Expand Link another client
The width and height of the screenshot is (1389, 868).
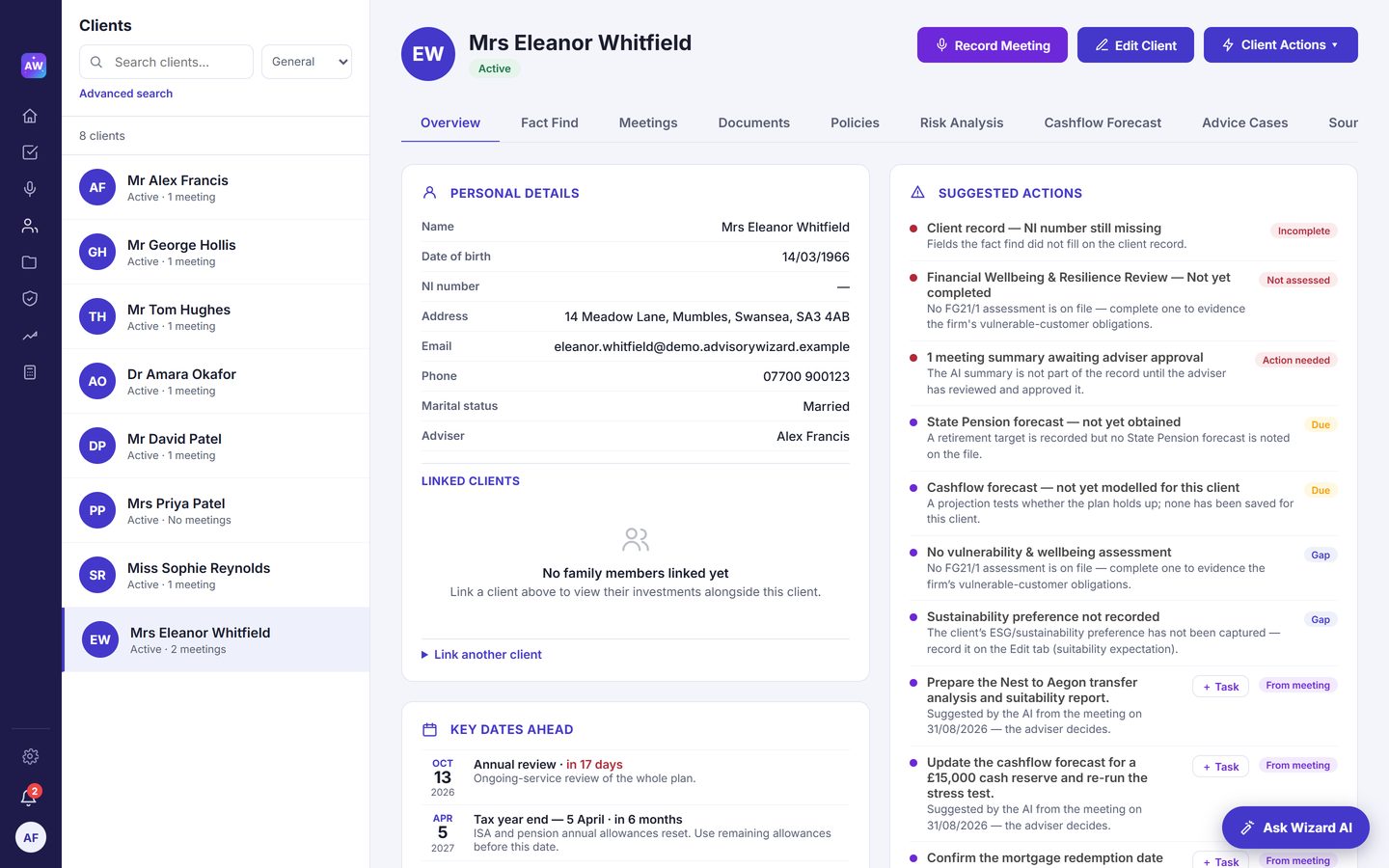(x=481, y=655)
